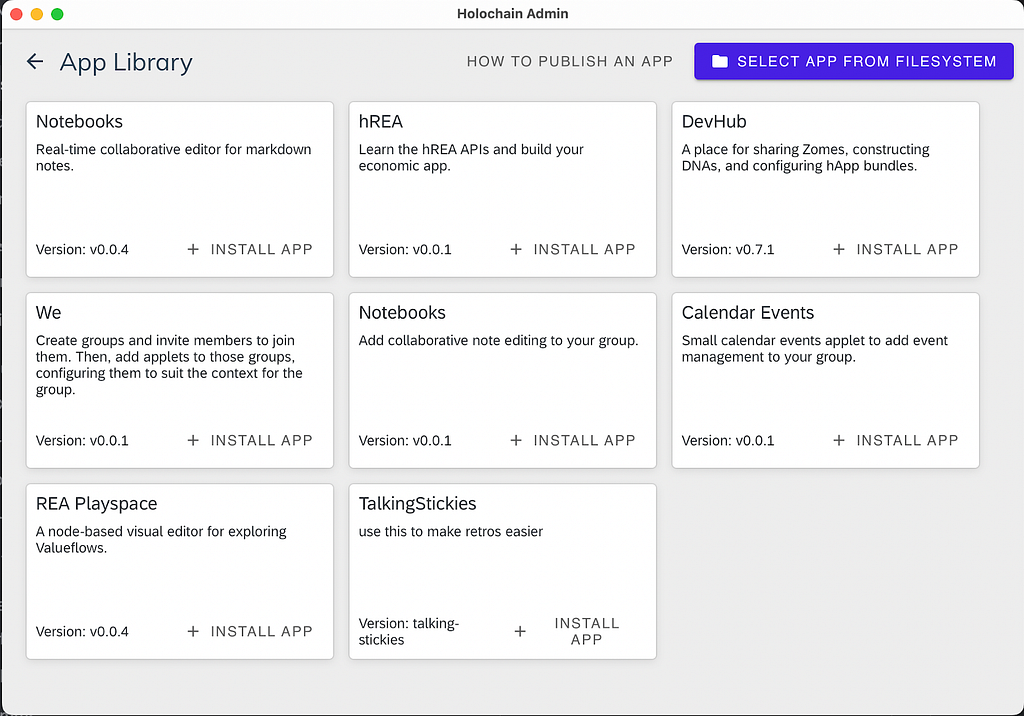Open How to Publish an App
The image size is (1024, 716).
click(x=569, y=61)
